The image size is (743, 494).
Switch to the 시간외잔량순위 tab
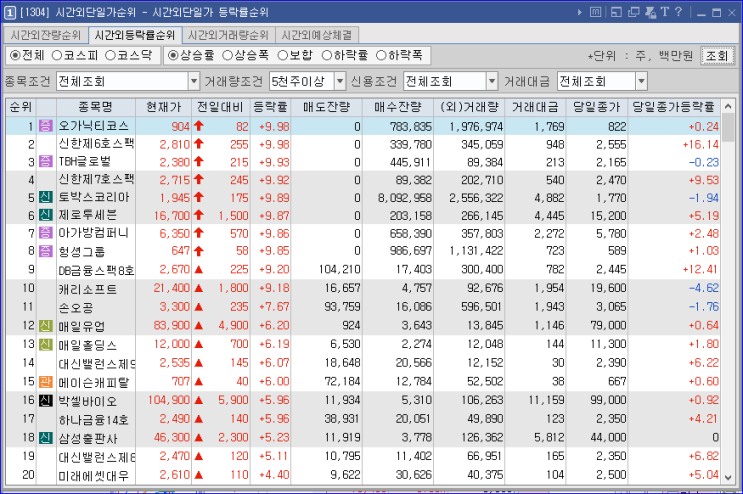point(45,35)
